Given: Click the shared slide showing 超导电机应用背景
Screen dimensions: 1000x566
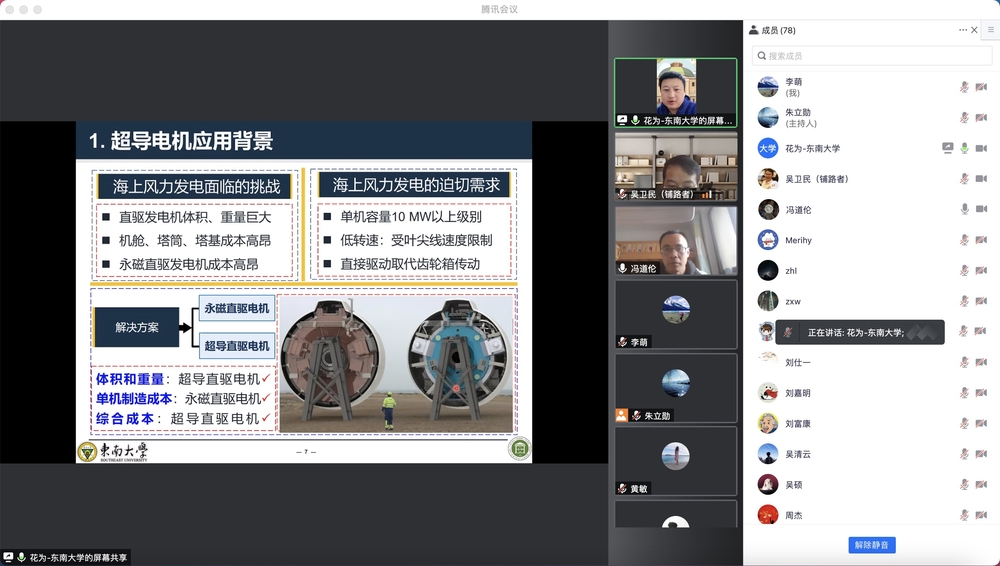Looking at the screenshot, I should 304,292.
